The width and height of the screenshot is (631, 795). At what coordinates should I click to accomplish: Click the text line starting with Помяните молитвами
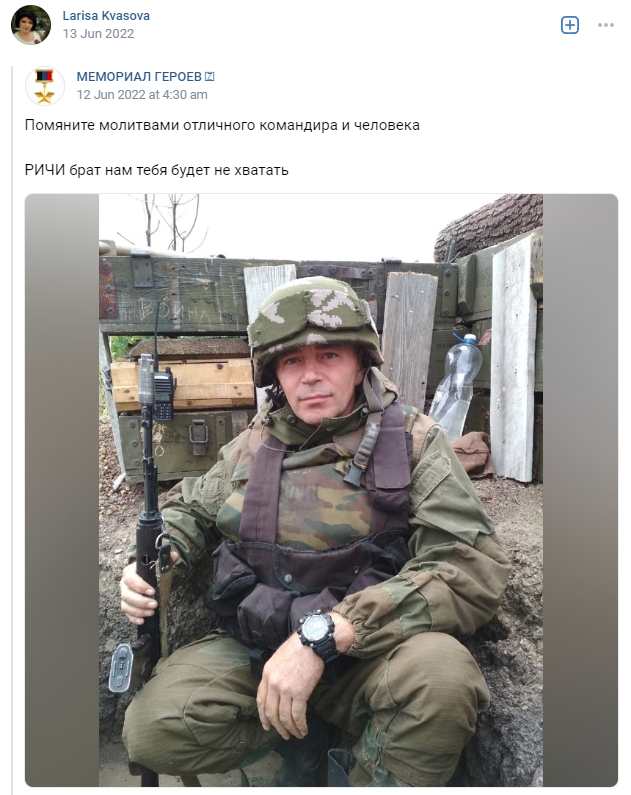[222, 125]
